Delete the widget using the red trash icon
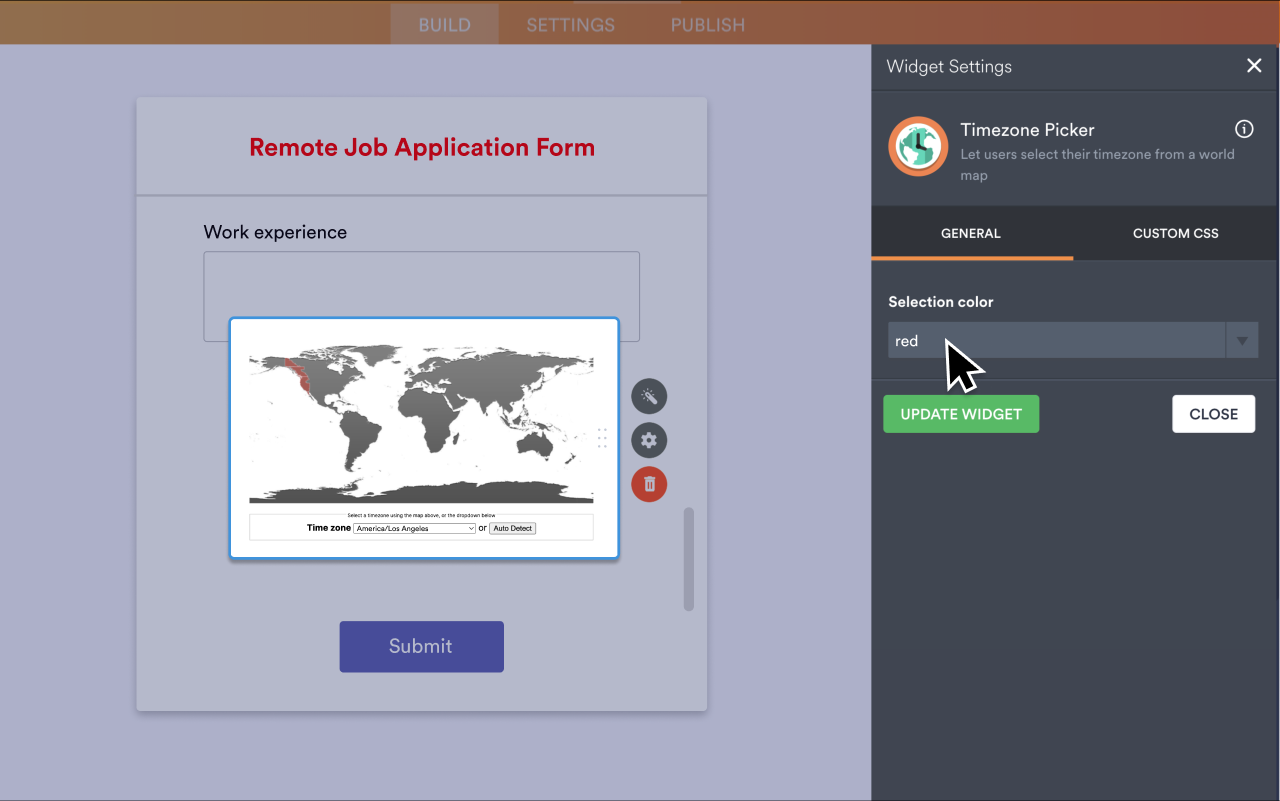1280x801 pixels. [x=649, y=484]
